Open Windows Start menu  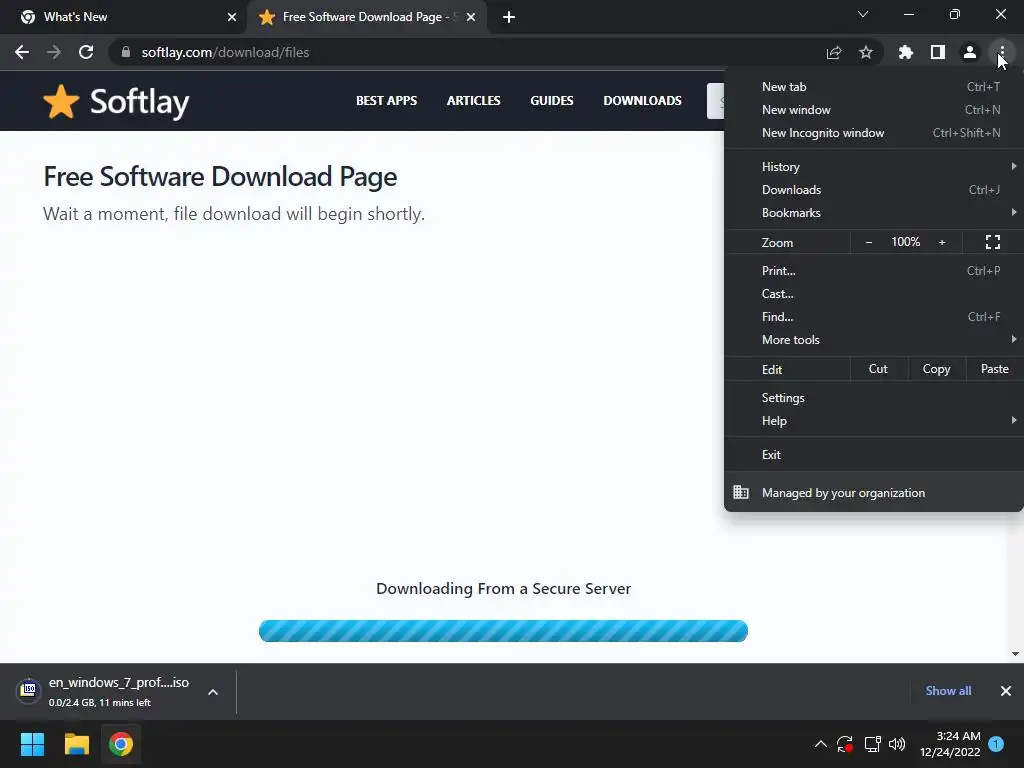32,744
